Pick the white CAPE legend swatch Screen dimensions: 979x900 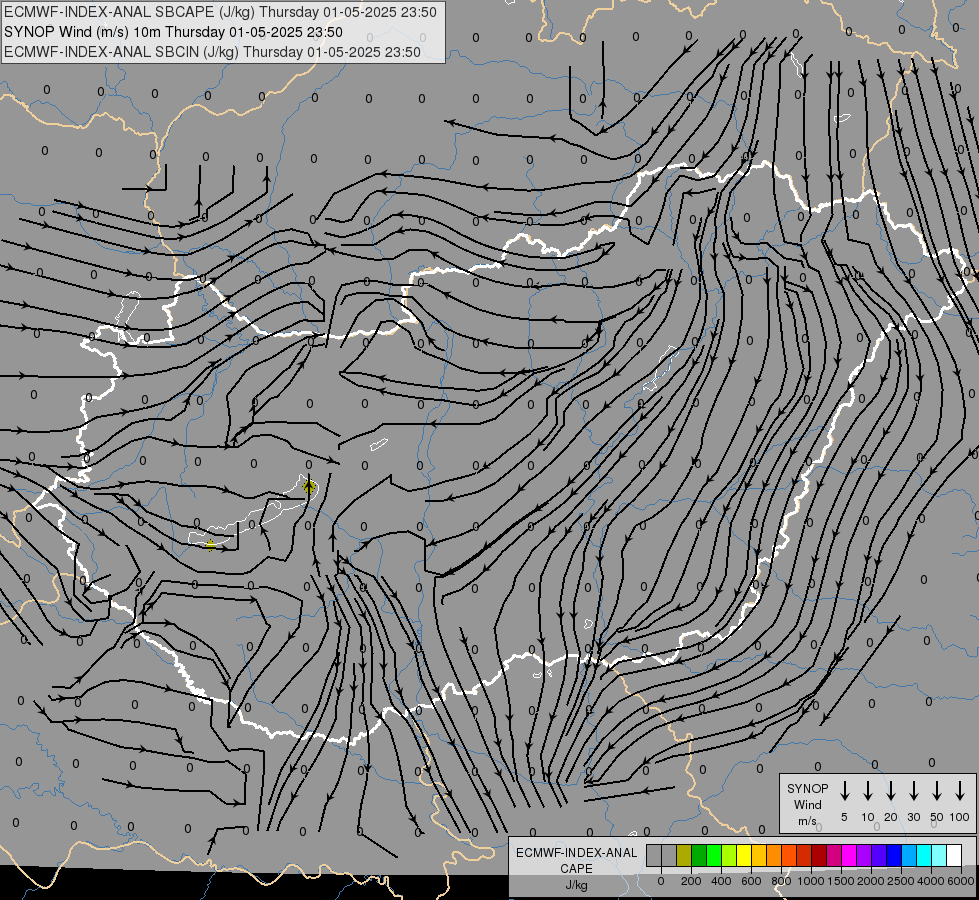click(x=953, y=855)
